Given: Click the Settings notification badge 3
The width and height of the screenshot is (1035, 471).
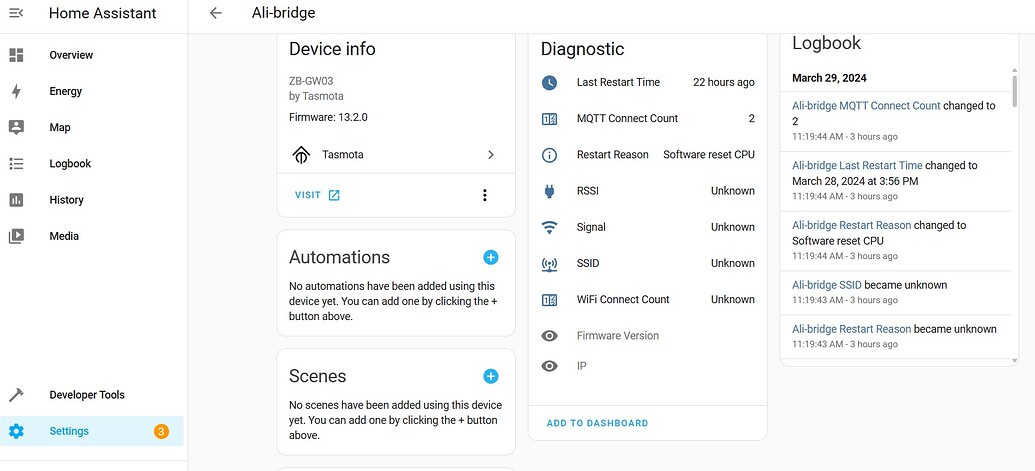Looking at the screenshot, I should [161, 431].
